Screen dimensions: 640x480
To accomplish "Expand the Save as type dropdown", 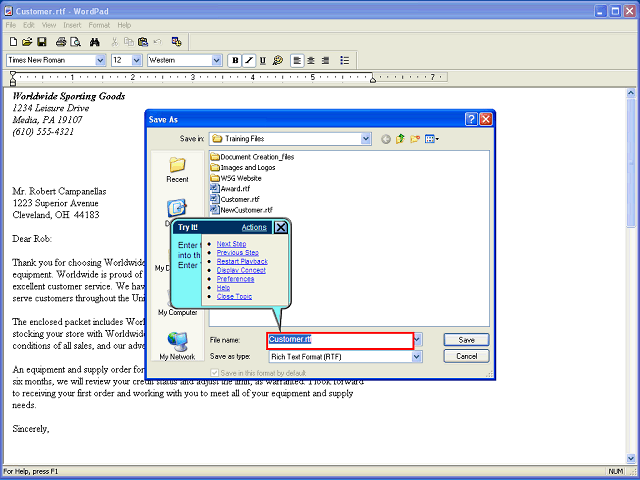I will tap(416, 357).
